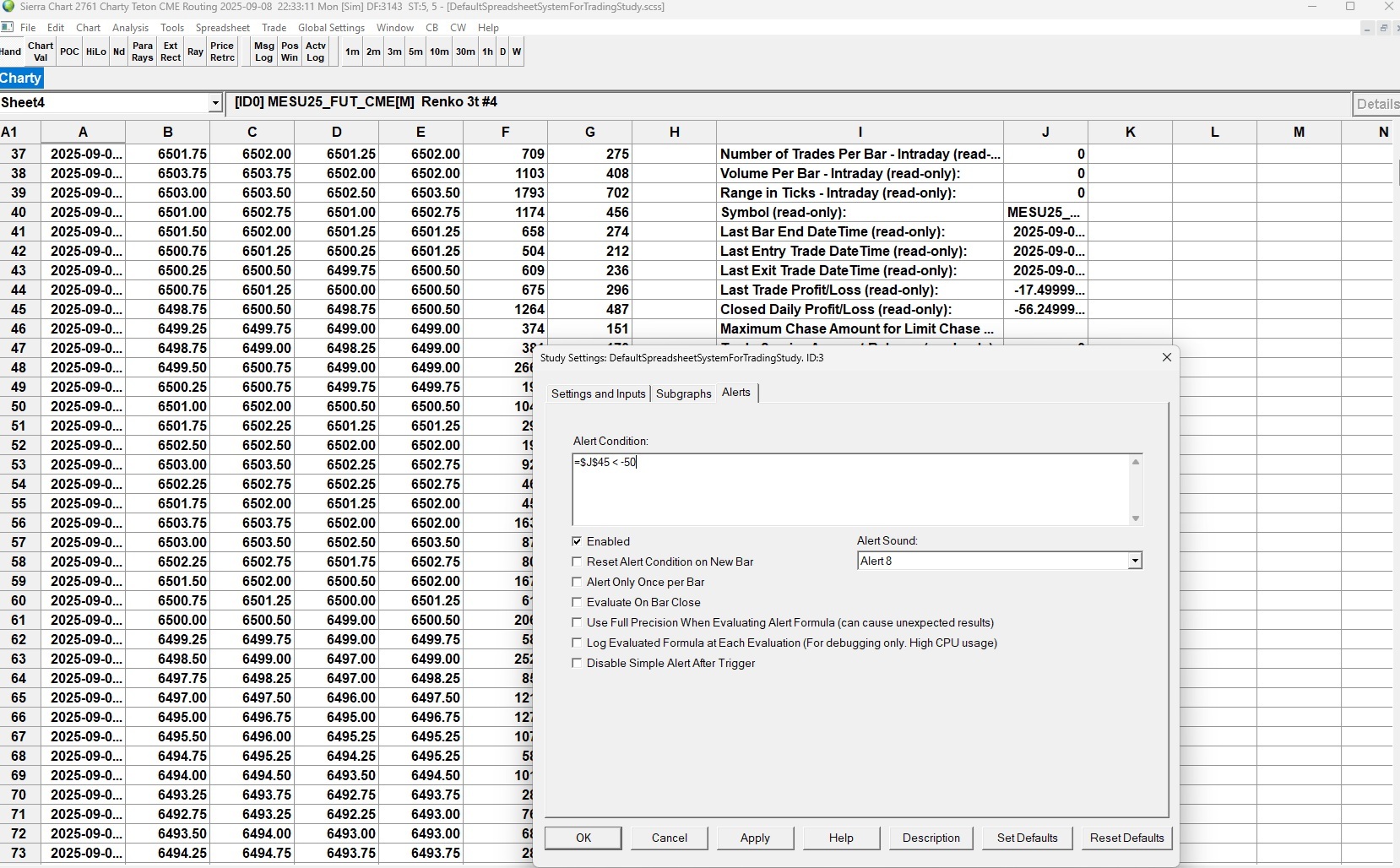Expand the Alert Sound dropdown
The height and width of the screenshot is (868, 1400).
(1135, 561)
